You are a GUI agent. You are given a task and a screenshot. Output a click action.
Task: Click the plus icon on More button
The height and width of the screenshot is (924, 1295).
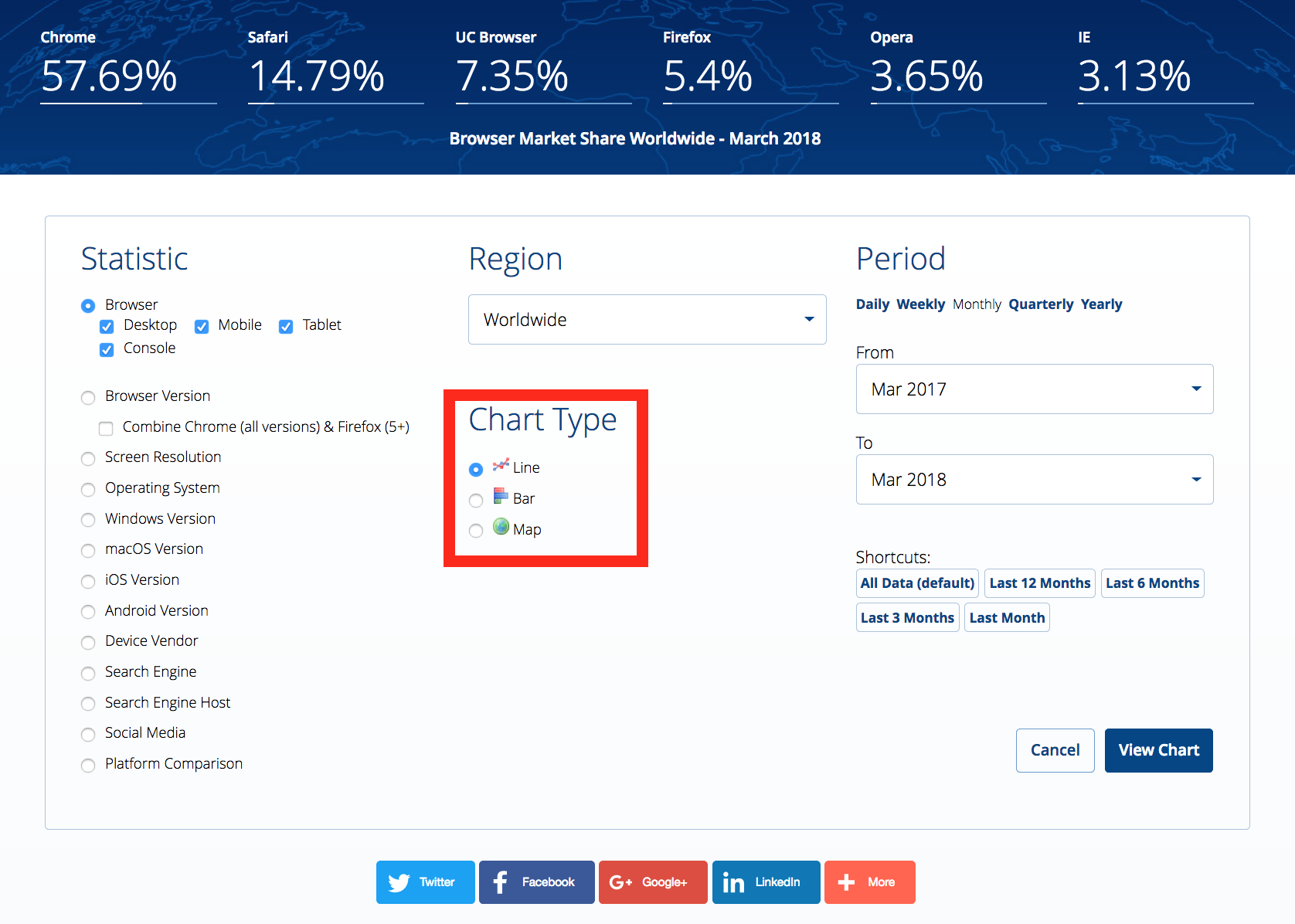point(846,882)
